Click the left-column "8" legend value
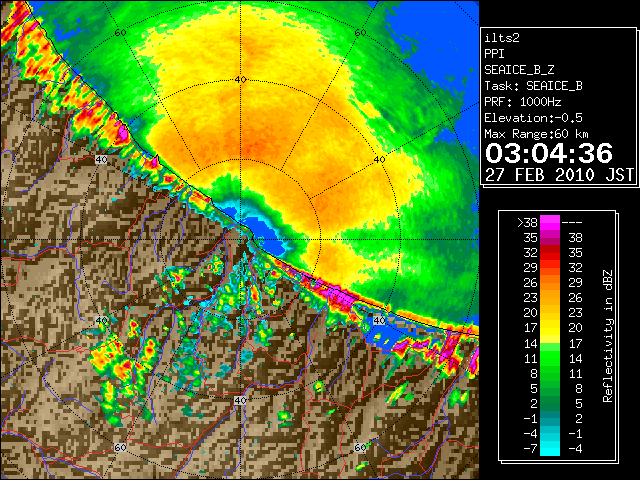 [x=534, y=373]
